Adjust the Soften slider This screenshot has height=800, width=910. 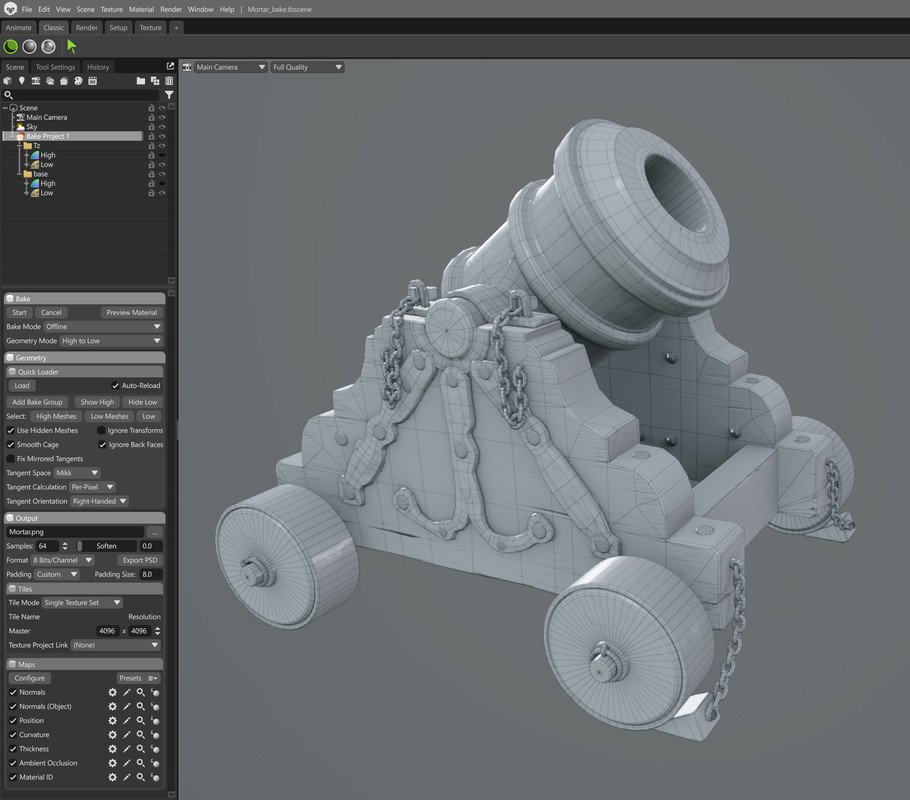(x=107, y=546)
